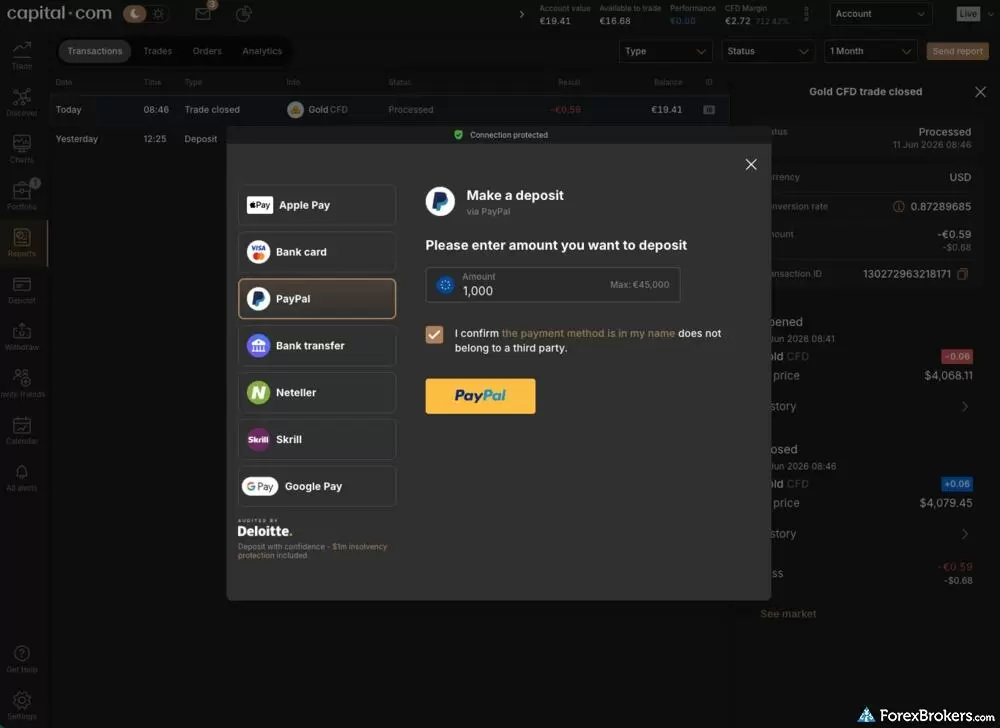Click the details icon on the Gold CFD row

709,110
